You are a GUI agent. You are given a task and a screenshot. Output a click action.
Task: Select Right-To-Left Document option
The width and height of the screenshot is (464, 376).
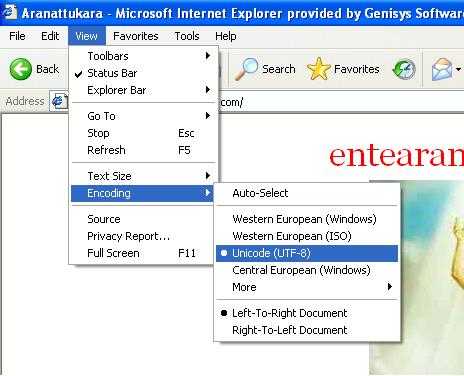[307, 330]
